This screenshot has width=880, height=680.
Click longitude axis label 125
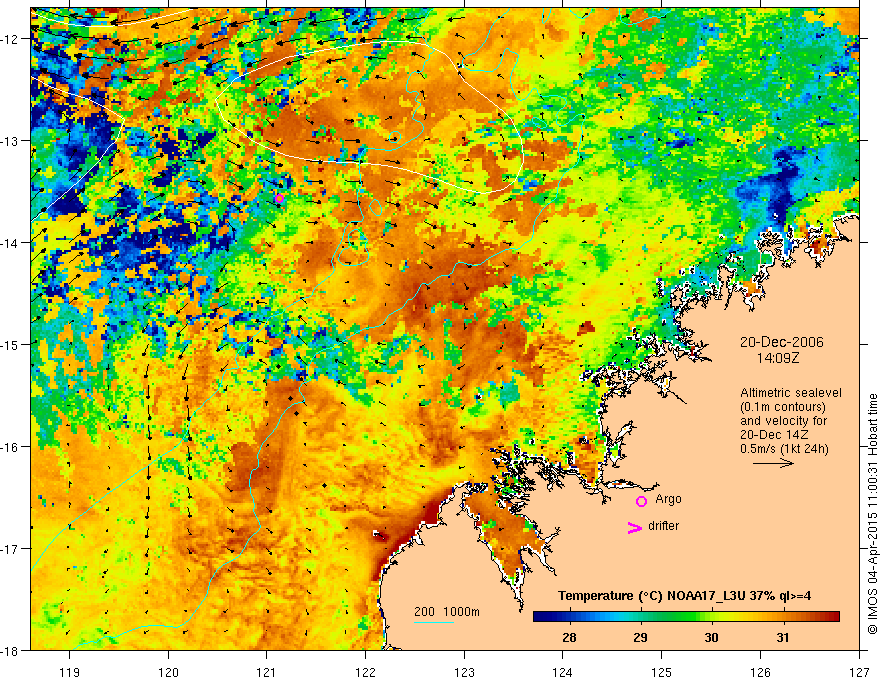(x=662, y=672)
